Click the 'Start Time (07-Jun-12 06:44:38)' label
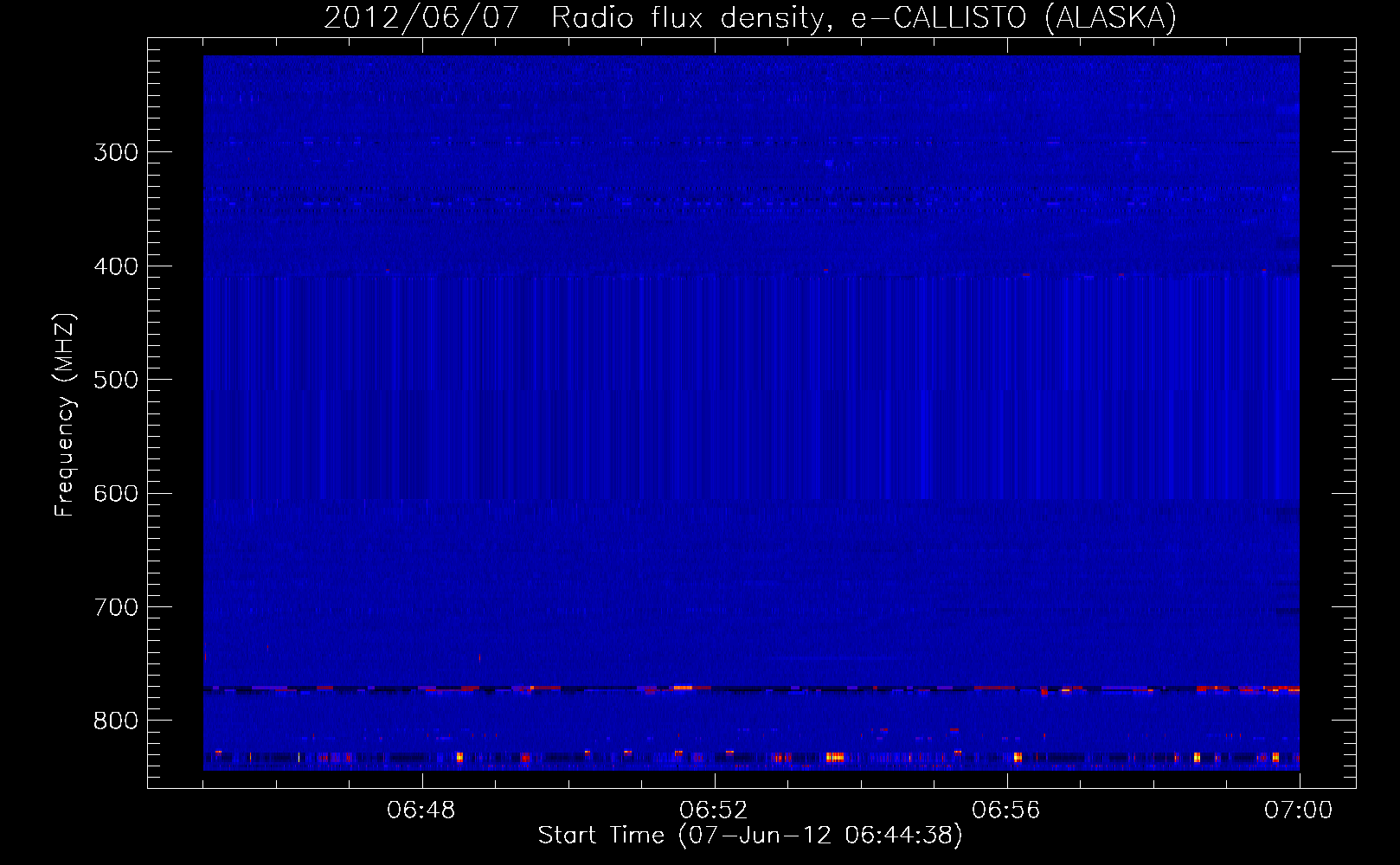The width and height of the screenshot is (1400, 865). [750, 836]
